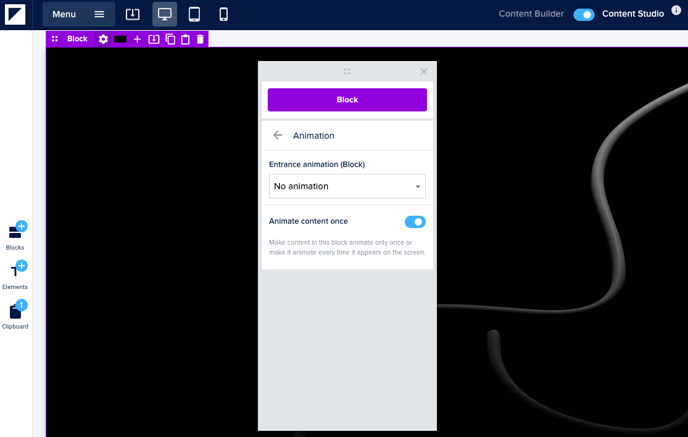Go back using the Animation arrow

(x=278, y=135)
